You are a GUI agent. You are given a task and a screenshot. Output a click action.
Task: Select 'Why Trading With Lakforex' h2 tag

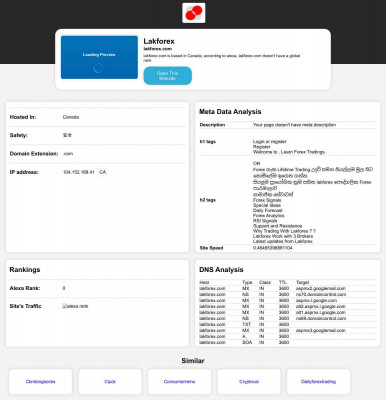284,231
